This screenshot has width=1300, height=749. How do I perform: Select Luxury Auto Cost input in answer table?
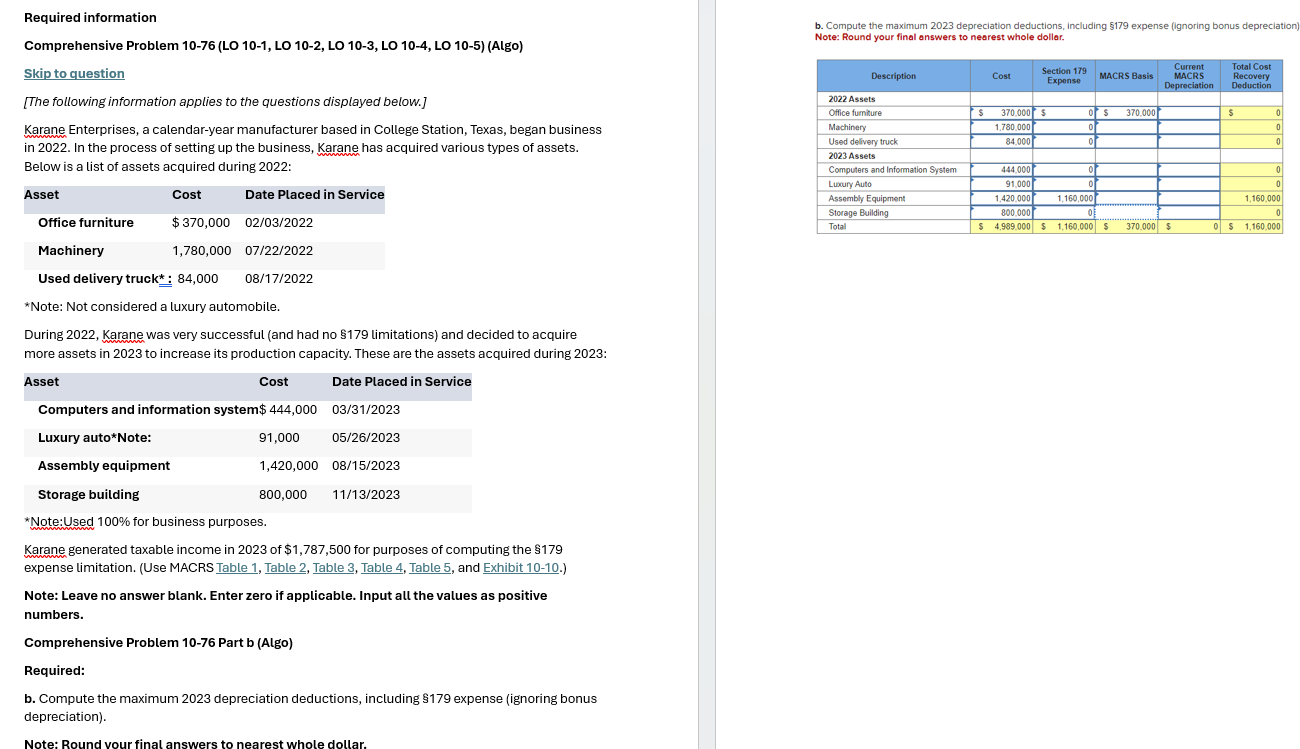pyautogui.click(x=1002, y=184)
